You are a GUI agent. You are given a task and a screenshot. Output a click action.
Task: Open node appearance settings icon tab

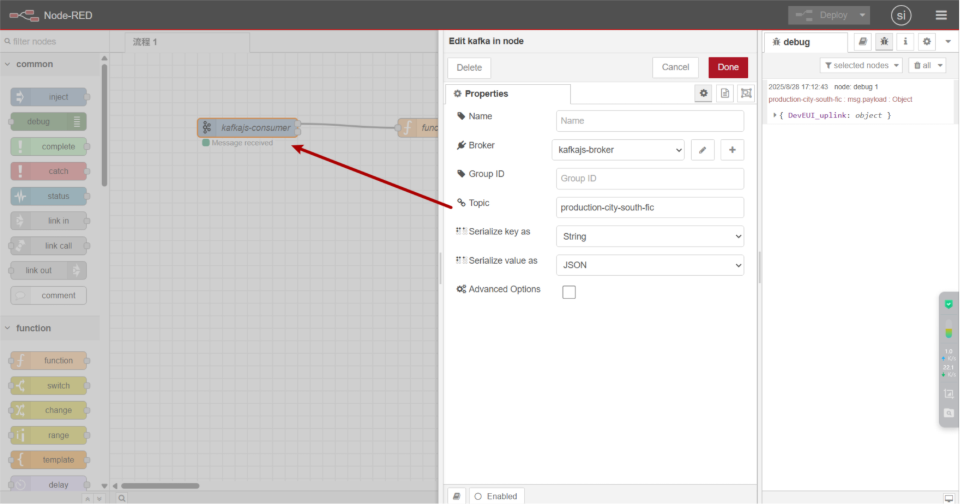(746, 93)
